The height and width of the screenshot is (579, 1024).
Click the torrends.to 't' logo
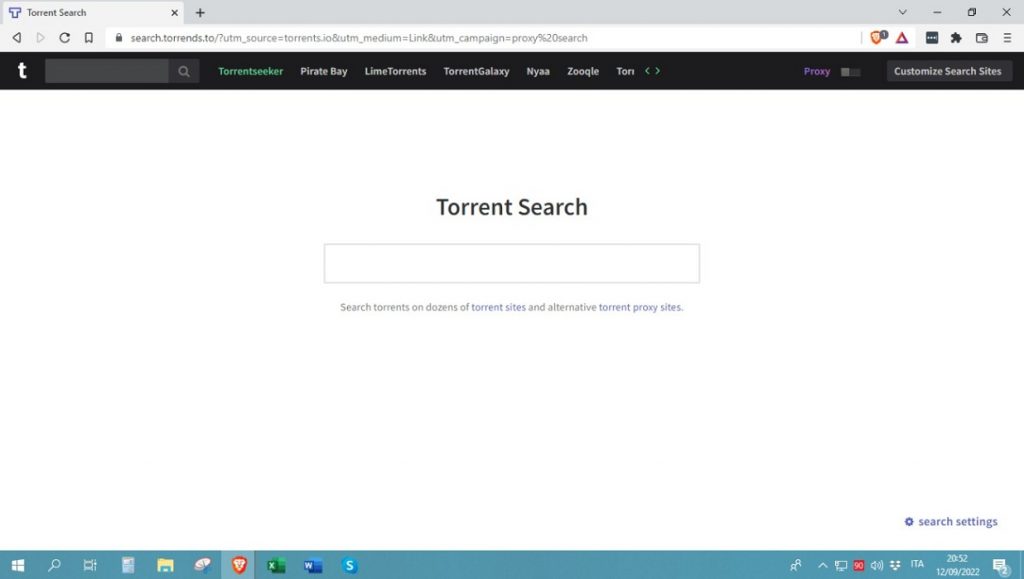[x=22, y=71]
